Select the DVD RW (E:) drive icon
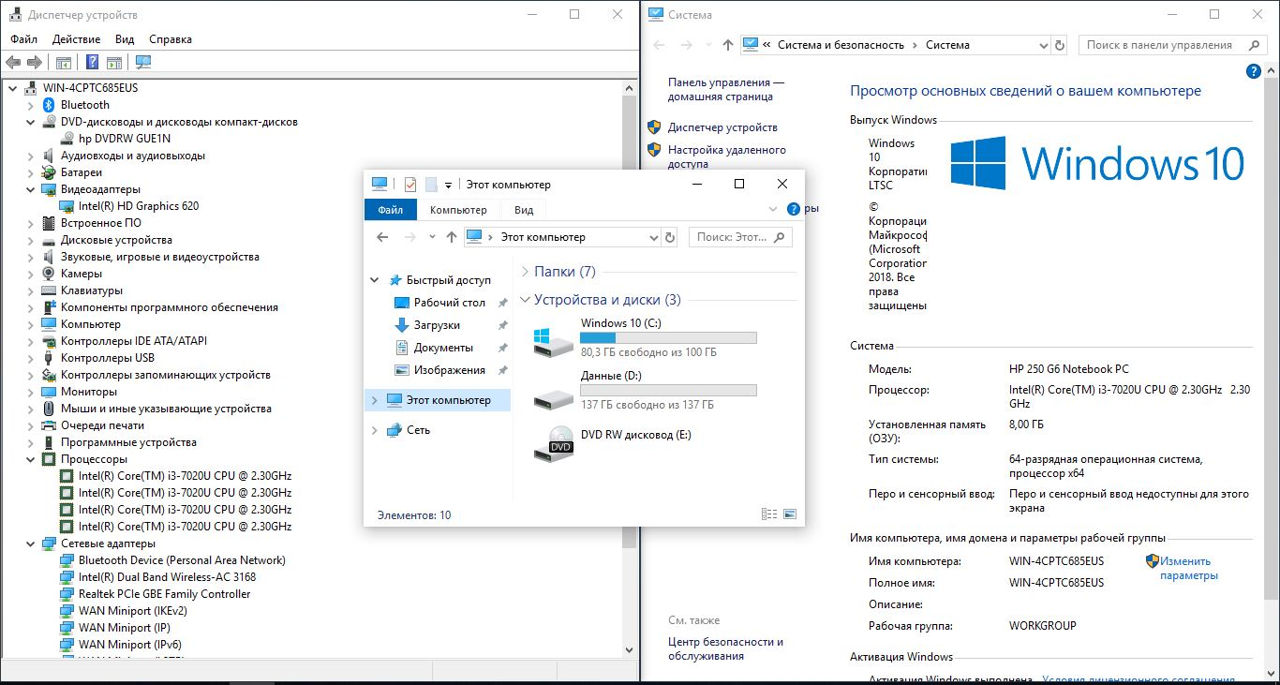 point(553,443)
